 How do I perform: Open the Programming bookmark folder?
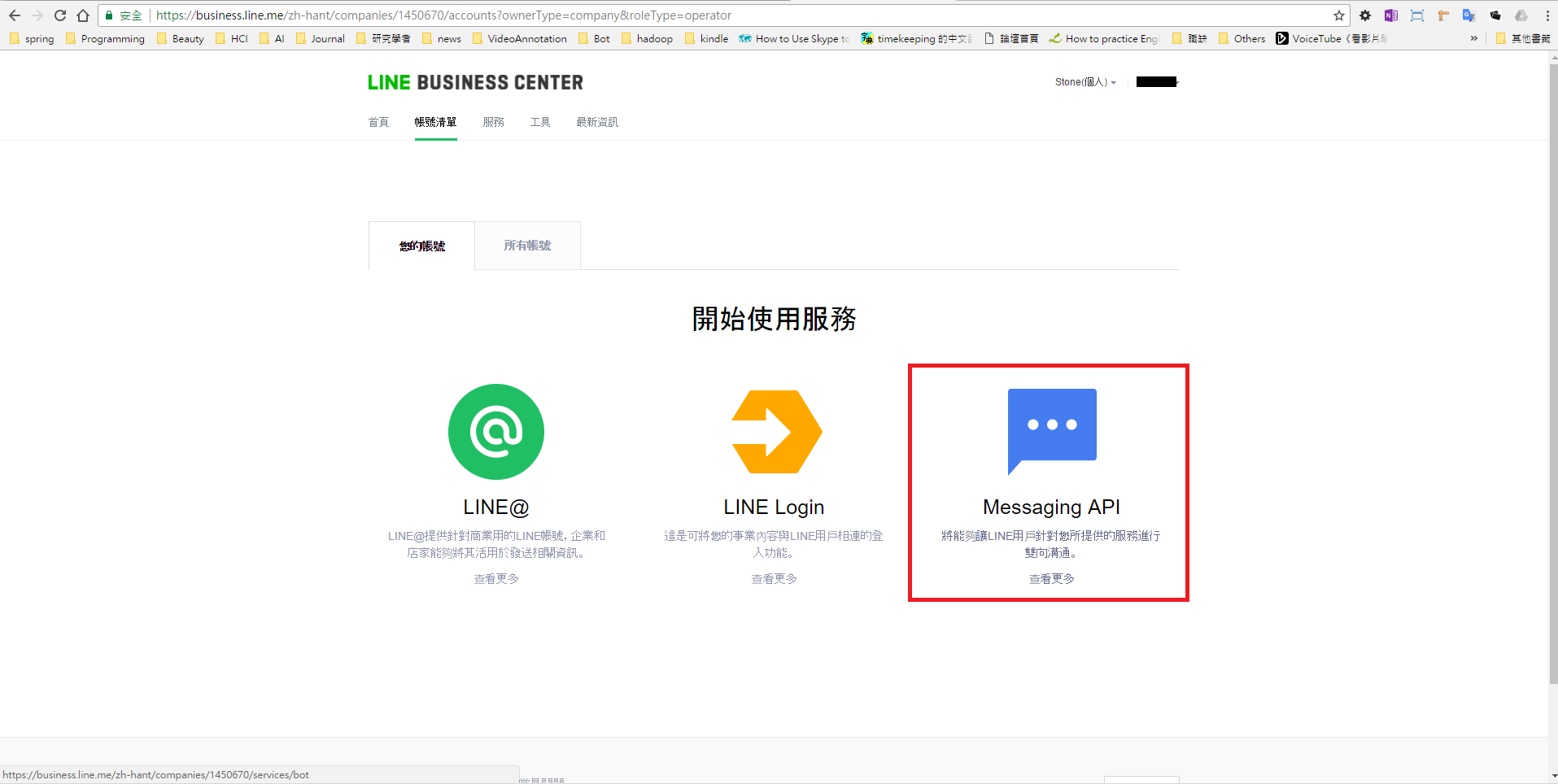(x=105, y=38)
